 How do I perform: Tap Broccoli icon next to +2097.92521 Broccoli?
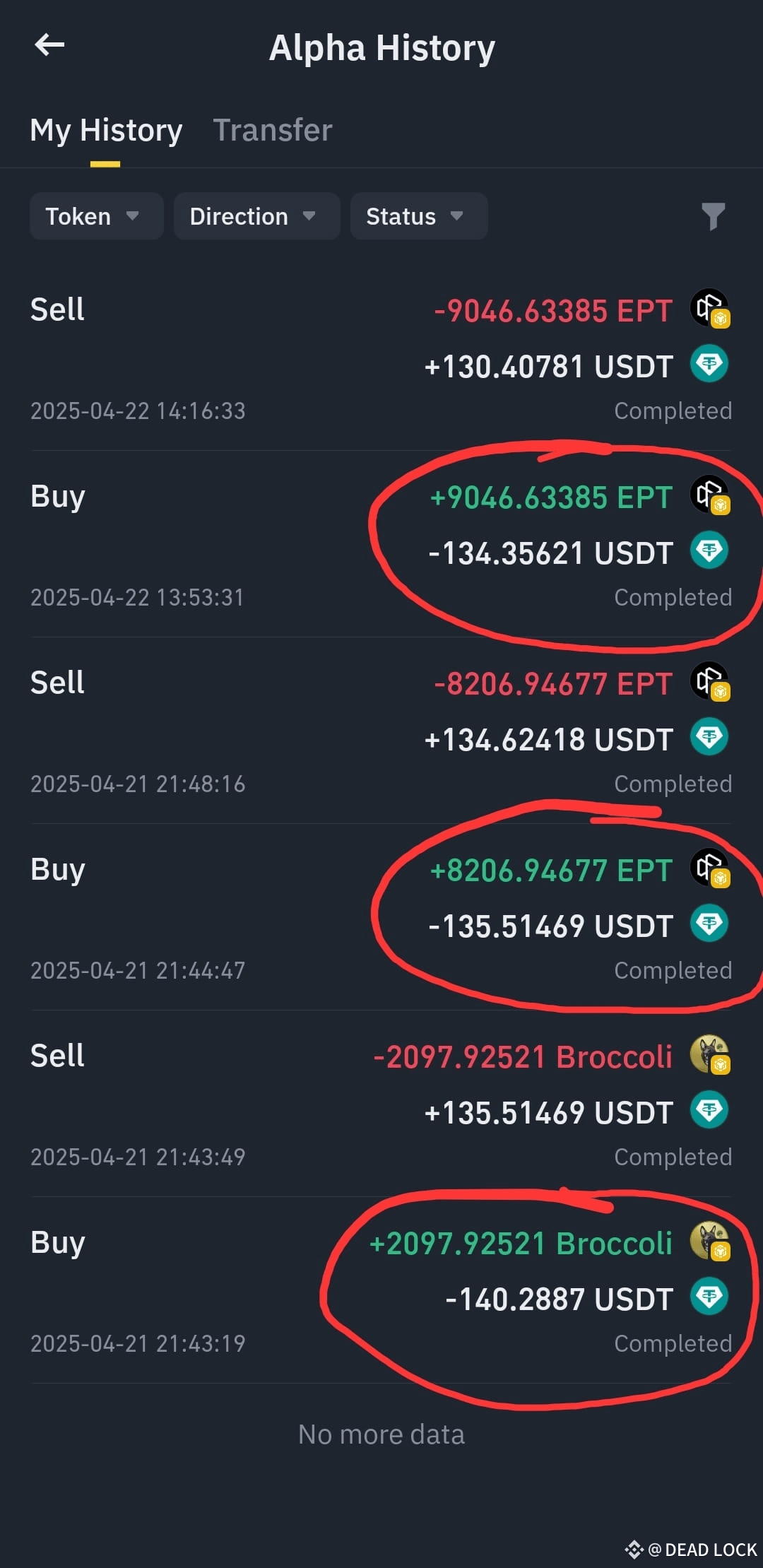pos(710,1241)
